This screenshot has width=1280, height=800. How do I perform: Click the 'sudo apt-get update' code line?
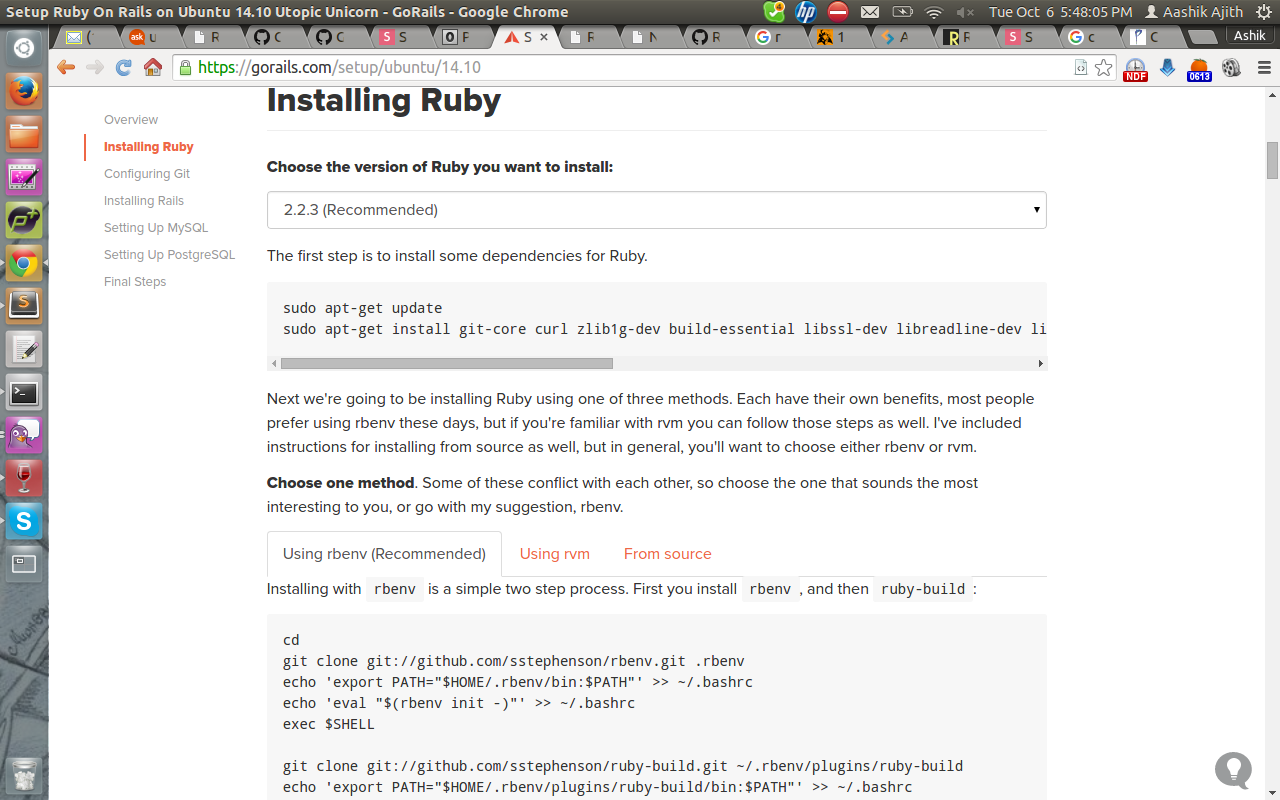(x=362, y=308)
